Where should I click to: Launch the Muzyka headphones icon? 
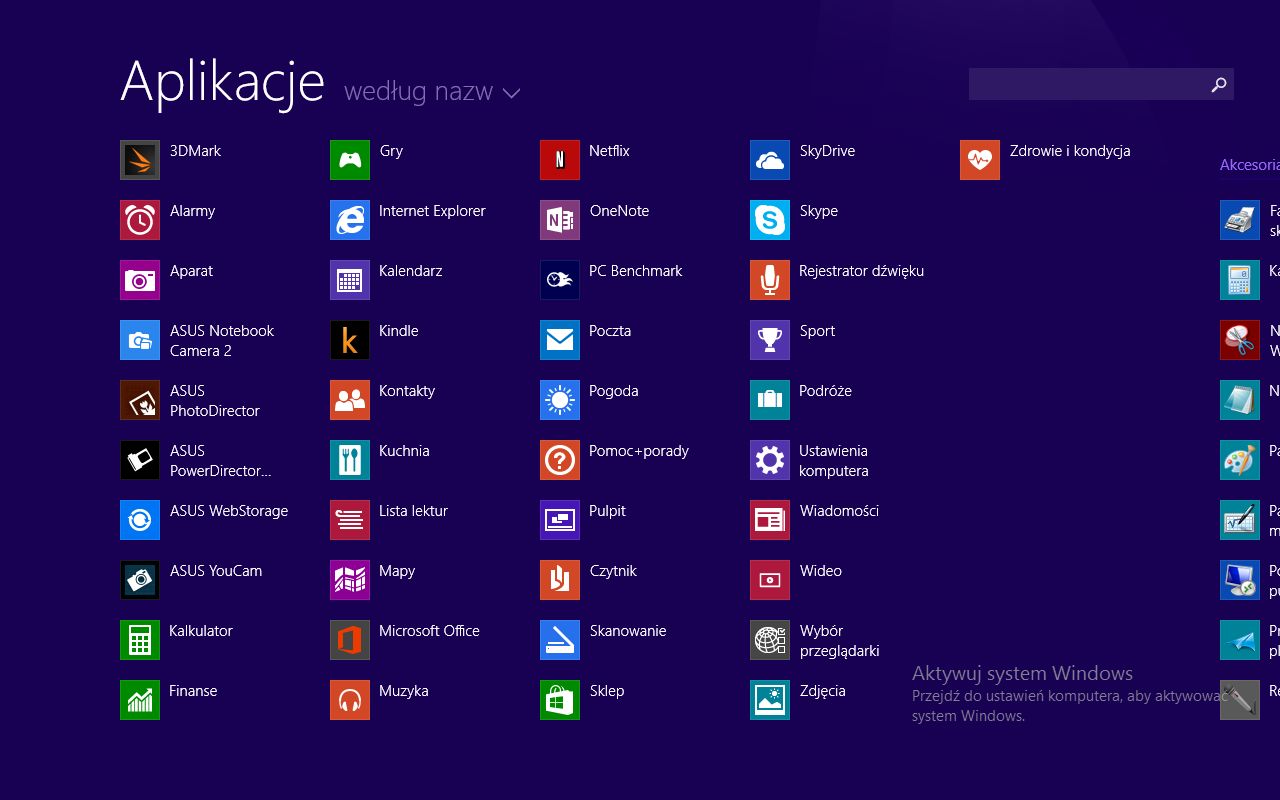(350, 700)
